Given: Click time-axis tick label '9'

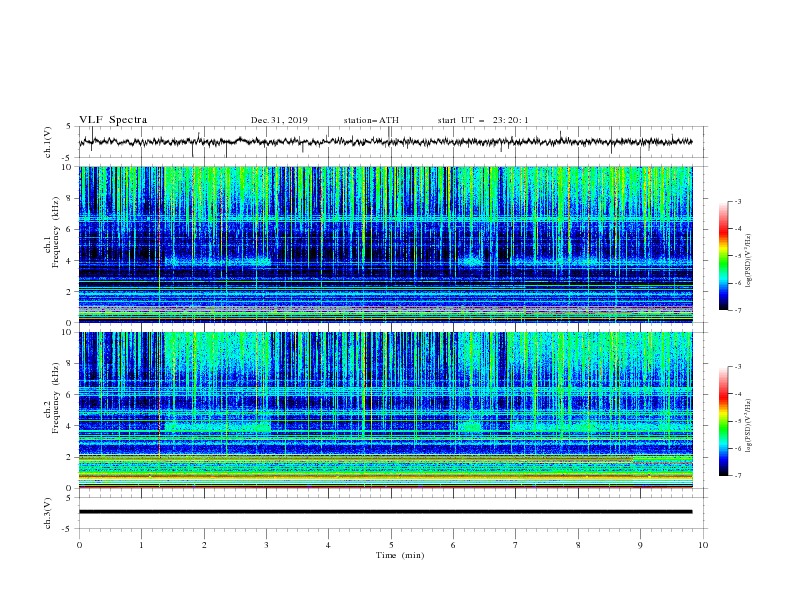Looking at the screenshot, I should pos(640,545).
